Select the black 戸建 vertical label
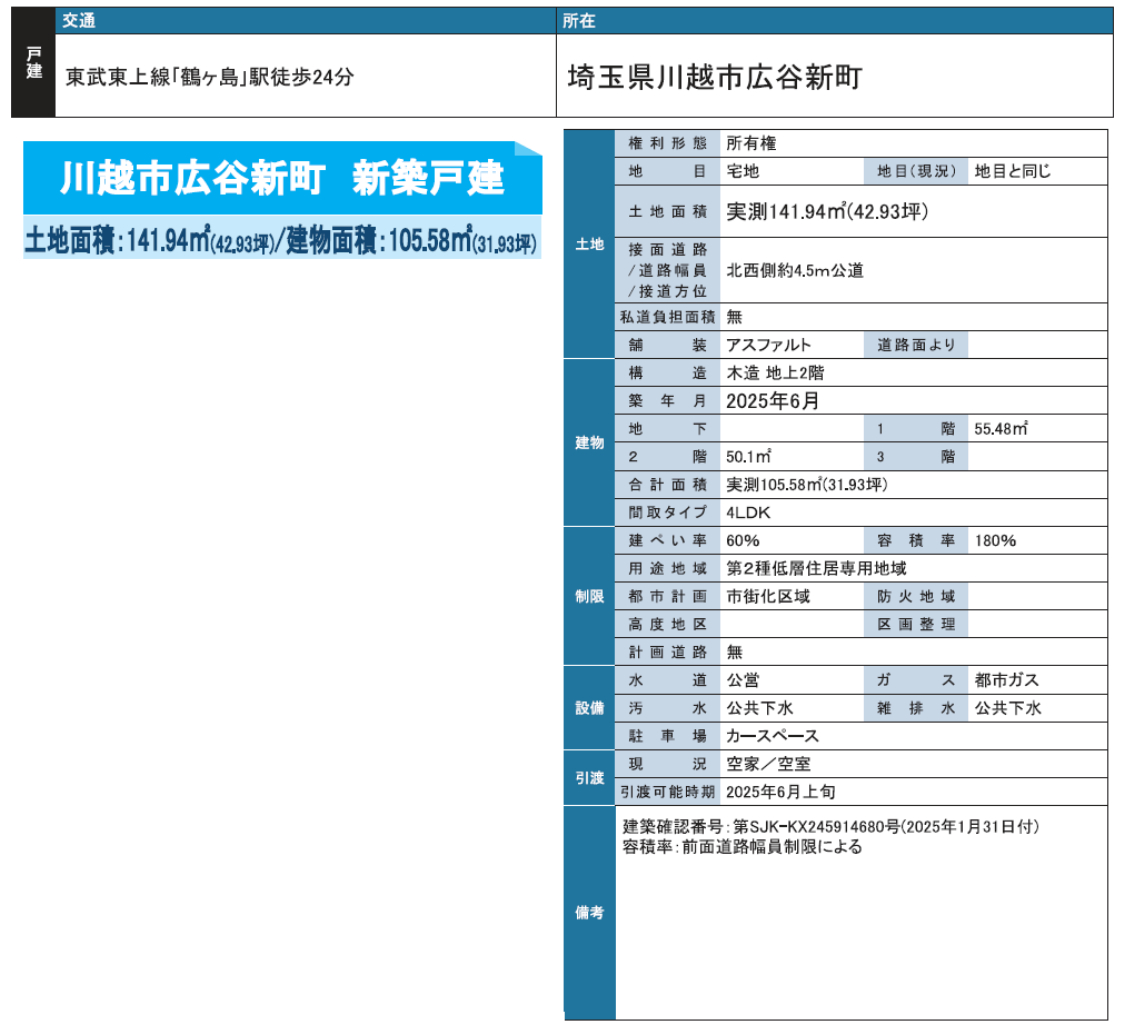1124x1024 pixels. pyautogui.click(x=34, y=62)
